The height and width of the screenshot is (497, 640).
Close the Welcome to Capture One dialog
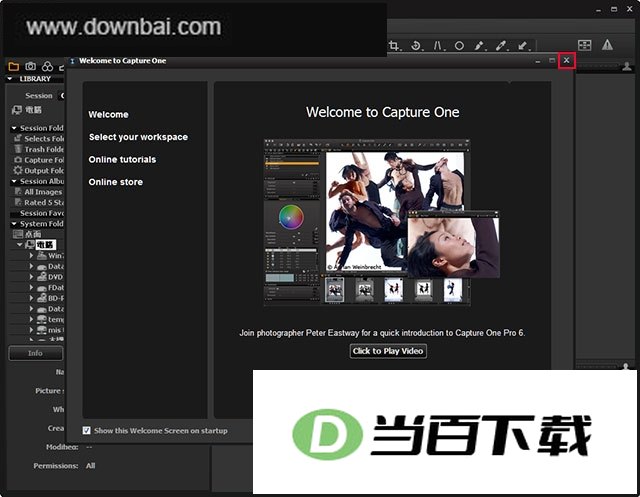[567, 60]
